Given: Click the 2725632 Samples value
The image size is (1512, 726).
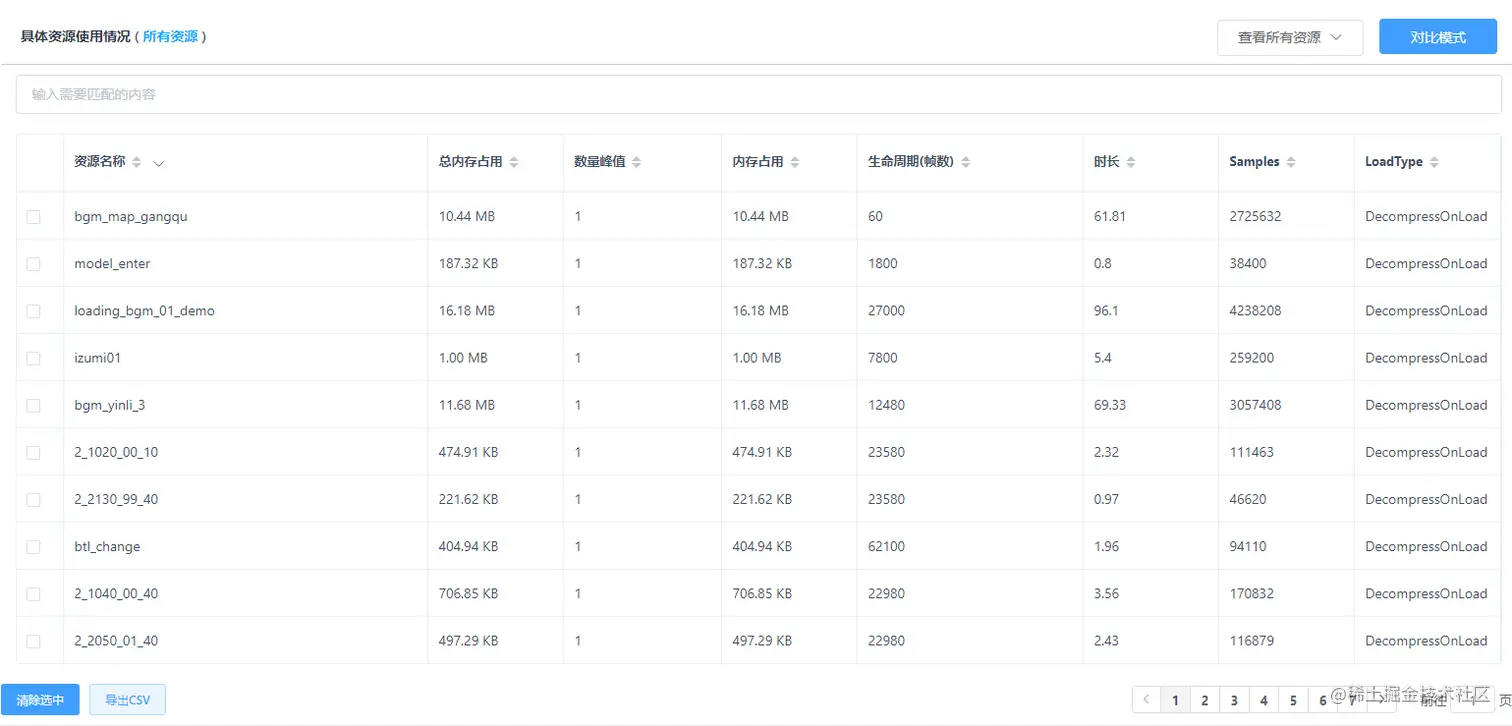Looking at the screenshot, I should [x=1256, y=216].
